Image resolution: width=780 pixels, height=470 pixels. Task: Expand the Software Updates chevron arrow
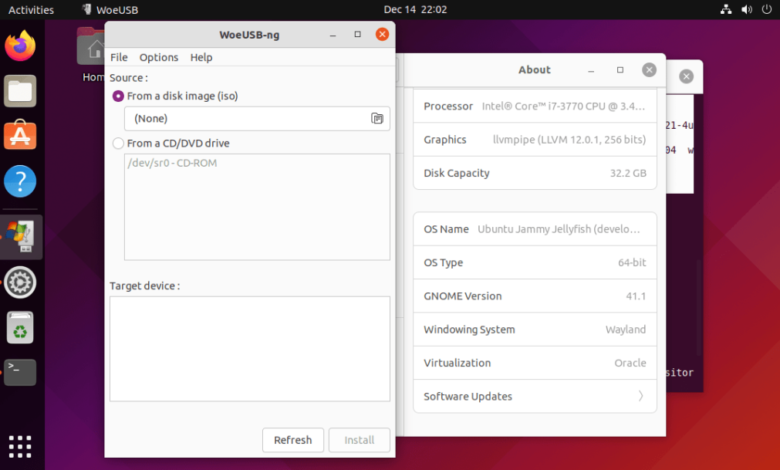[641, 396]
